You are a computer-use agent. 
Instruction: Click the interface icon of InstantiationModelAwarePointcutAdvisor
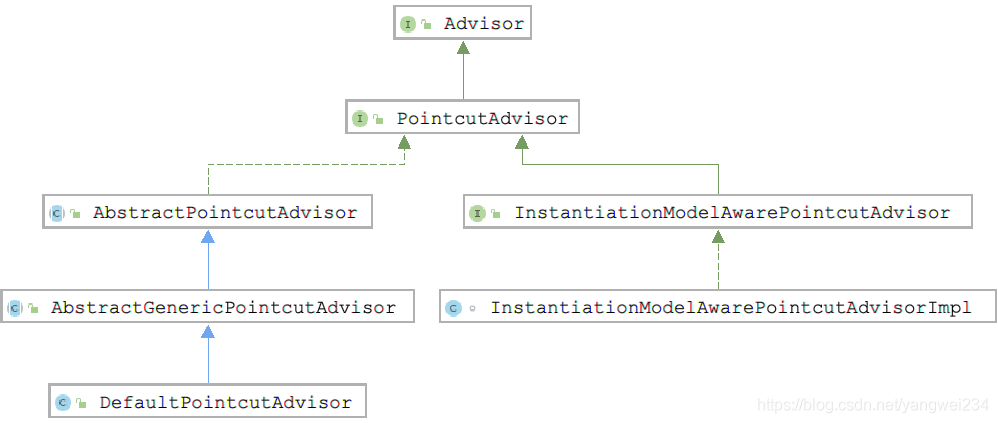click(x=477, y=213)
